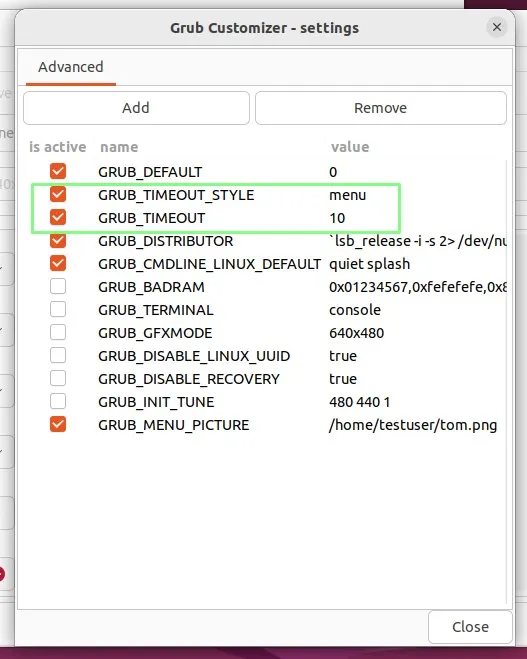The image size is (527, 659).
Task: Uncheck GRUB_MENU_PICTURE active checkbox
Action: 58,424
